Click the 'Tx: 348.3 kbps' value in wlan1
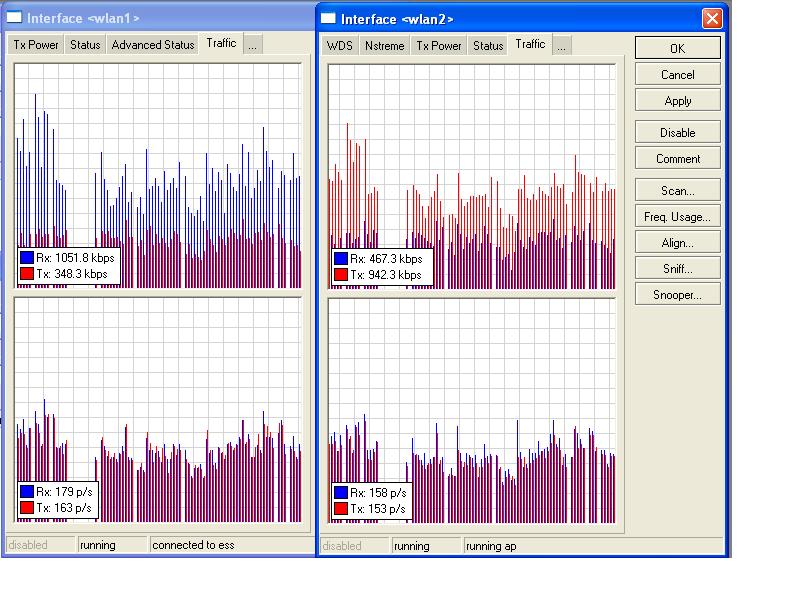 tap(72, 274)
